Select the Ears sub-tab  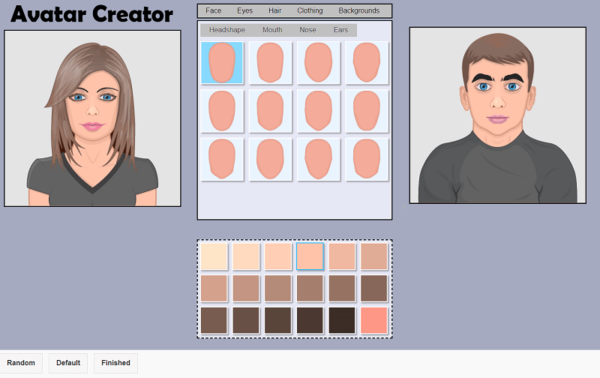(x=341, y=30)
